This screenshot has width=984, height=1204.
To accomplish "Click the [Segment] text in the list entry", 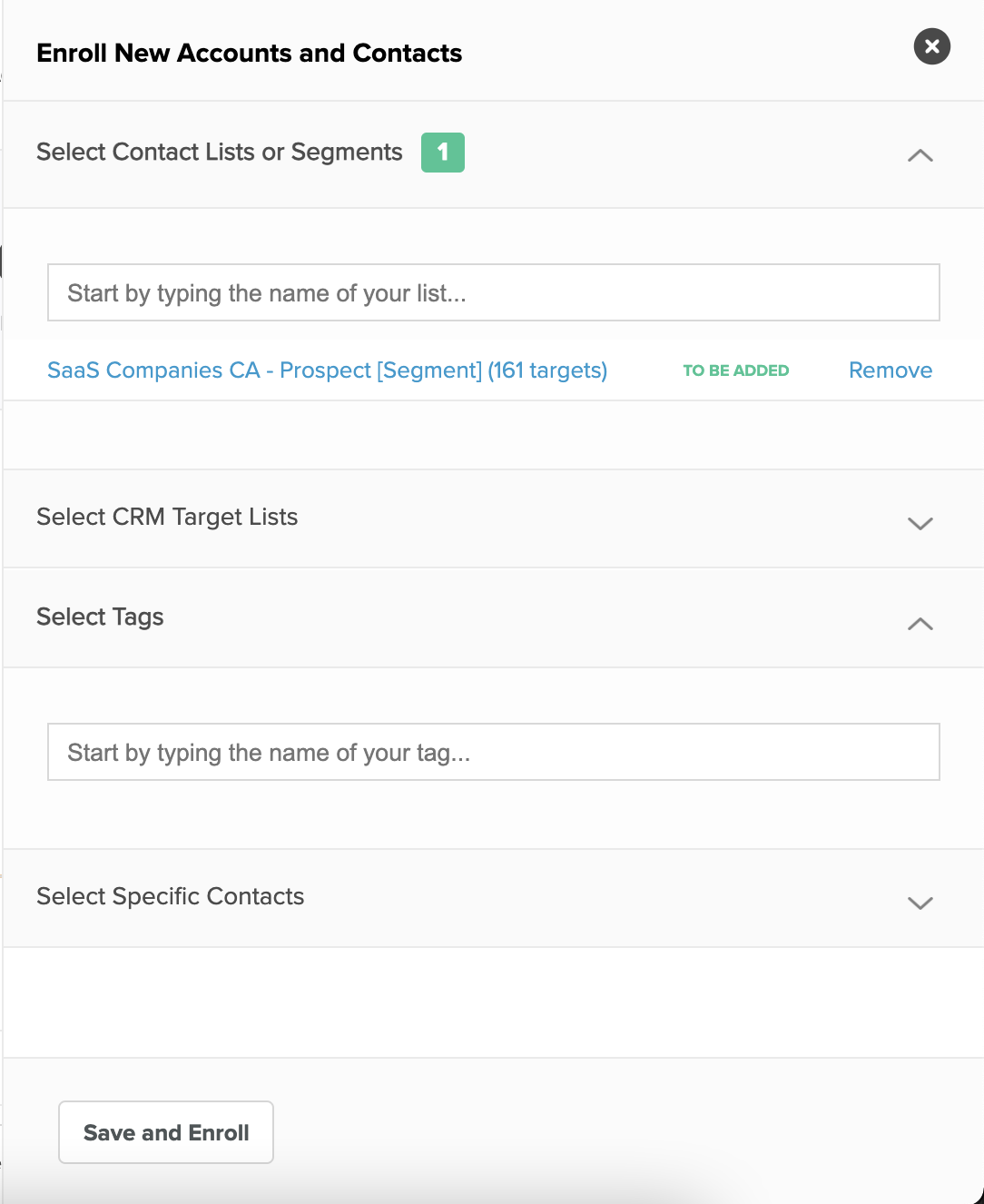I will (x=429, y=370).
